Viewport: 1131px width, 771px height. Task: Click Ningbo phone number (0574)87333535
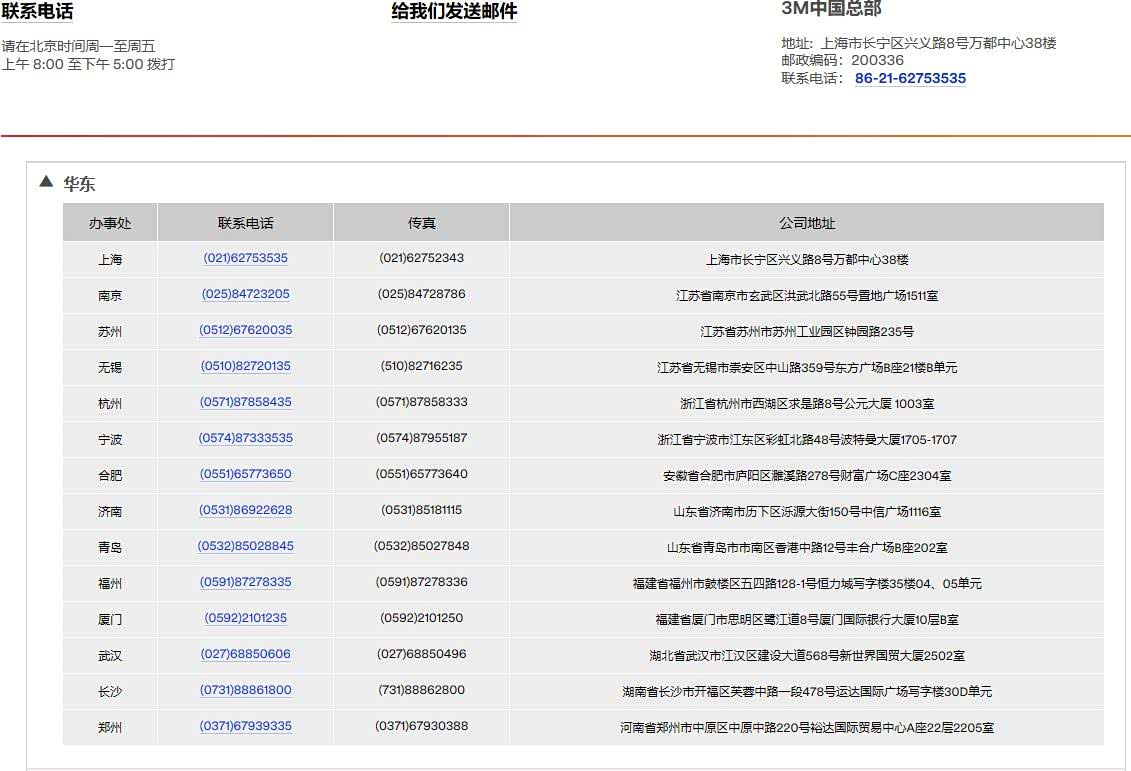(x=245, y=438)
